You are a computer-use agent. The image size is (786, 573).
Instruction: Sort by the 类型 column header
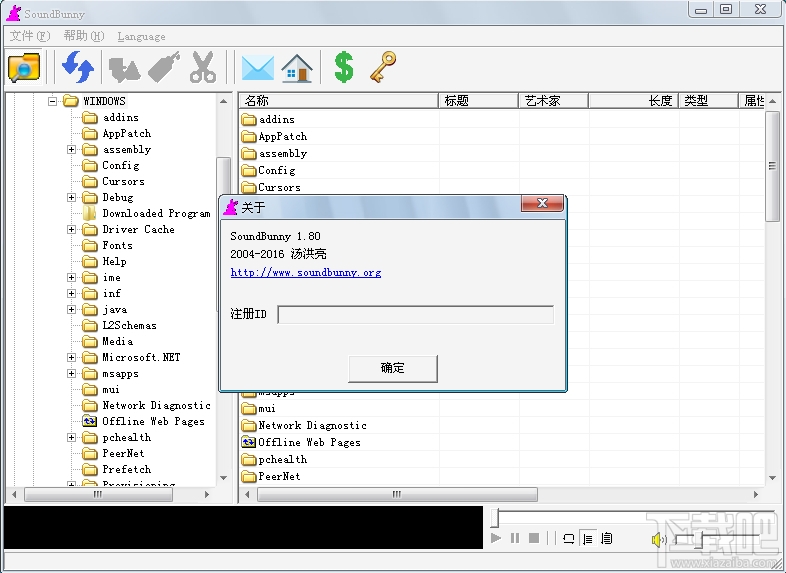[x=708, y=101]
